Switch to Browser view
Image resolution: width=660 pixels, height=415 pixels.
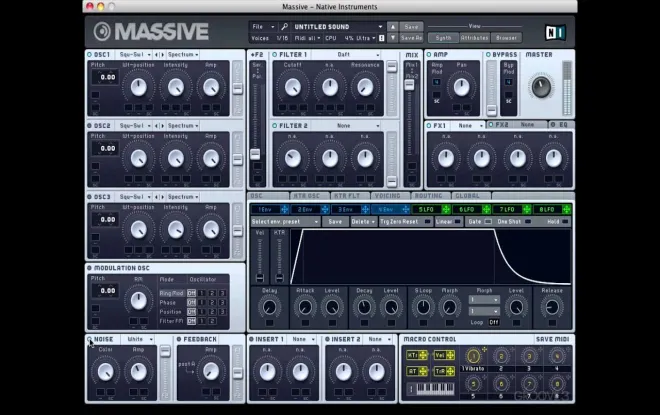point(506,38)
